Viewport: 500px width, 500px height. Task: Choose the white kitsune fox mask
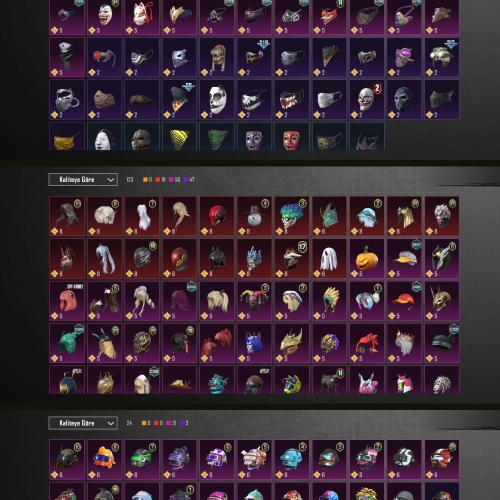(142, 15)
